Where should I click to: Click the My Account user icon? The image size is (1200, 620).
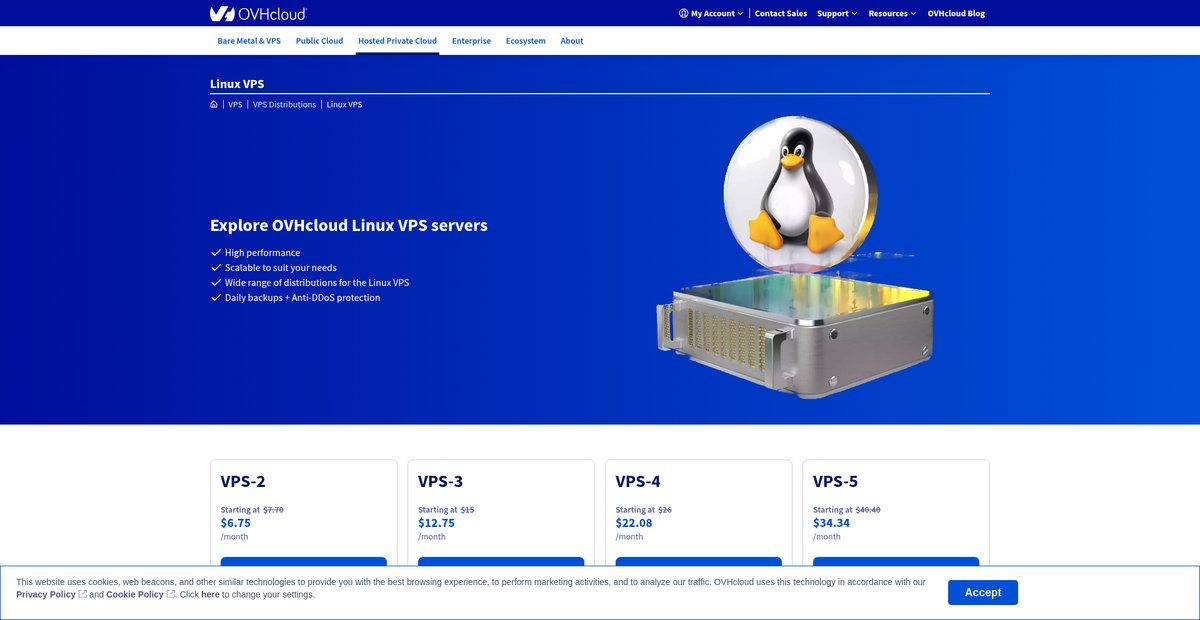683,13
